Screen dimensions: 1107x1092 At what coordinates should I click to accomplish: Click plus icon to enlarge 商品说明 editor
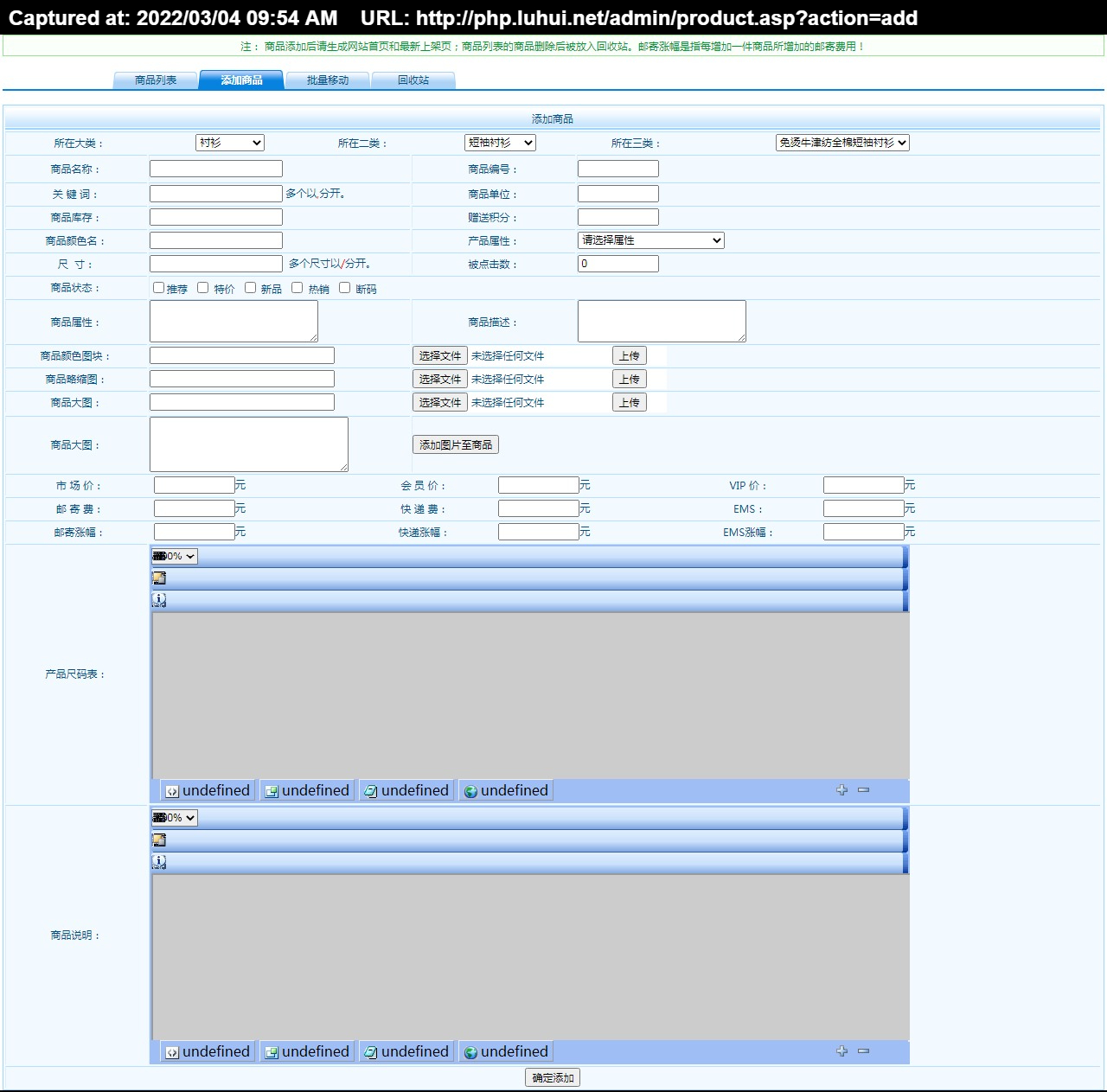click(x=841, y=1051)
